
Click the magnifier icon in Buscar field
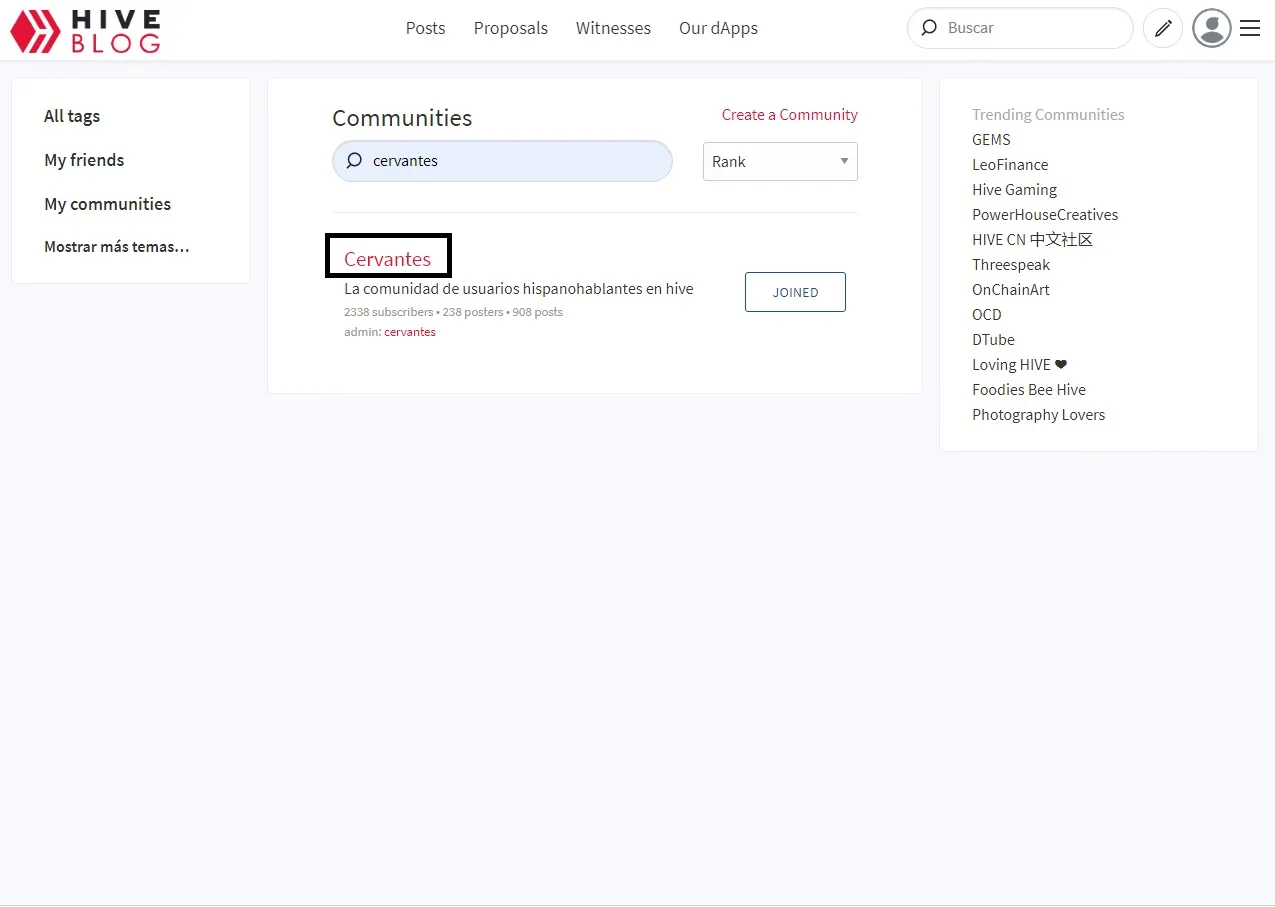tap(929, 28)
